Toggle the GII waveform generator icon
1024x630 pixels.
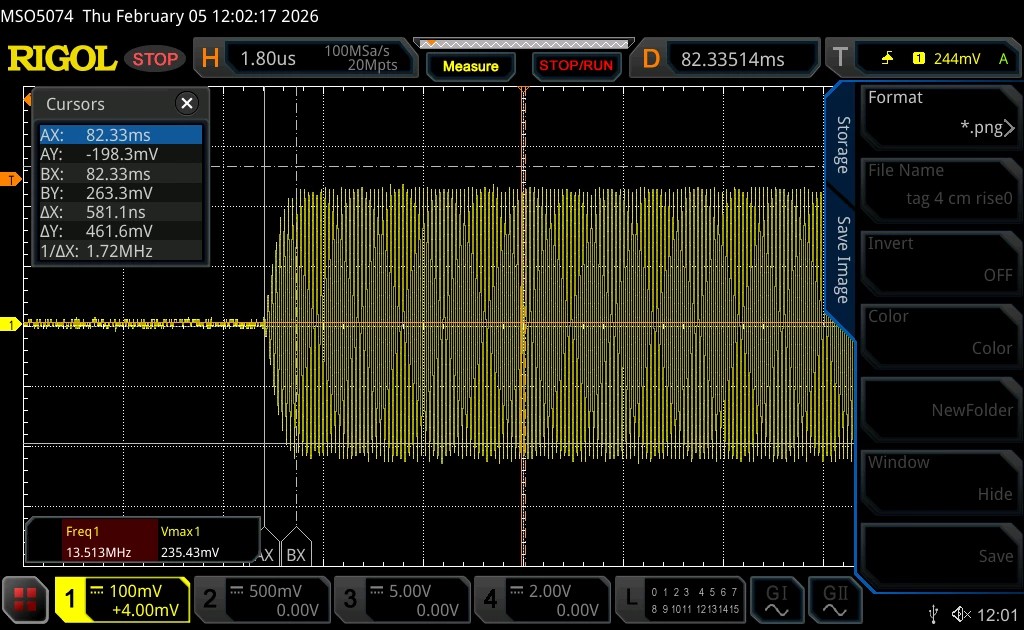click(x=835, y=600)
